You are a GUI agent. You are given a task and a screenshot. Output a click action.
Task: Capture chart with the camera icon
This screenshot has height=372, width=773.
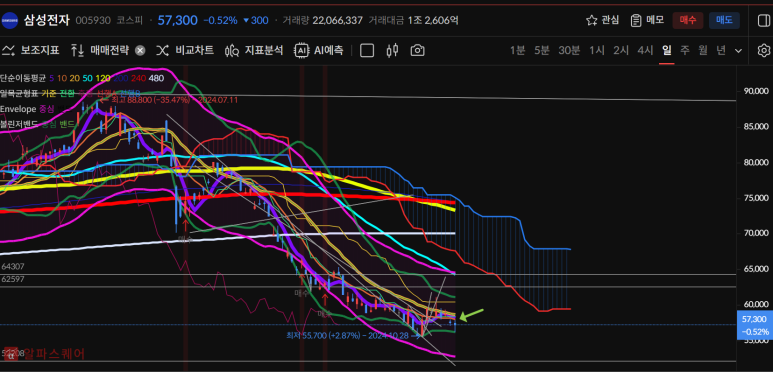click(418, 50)
